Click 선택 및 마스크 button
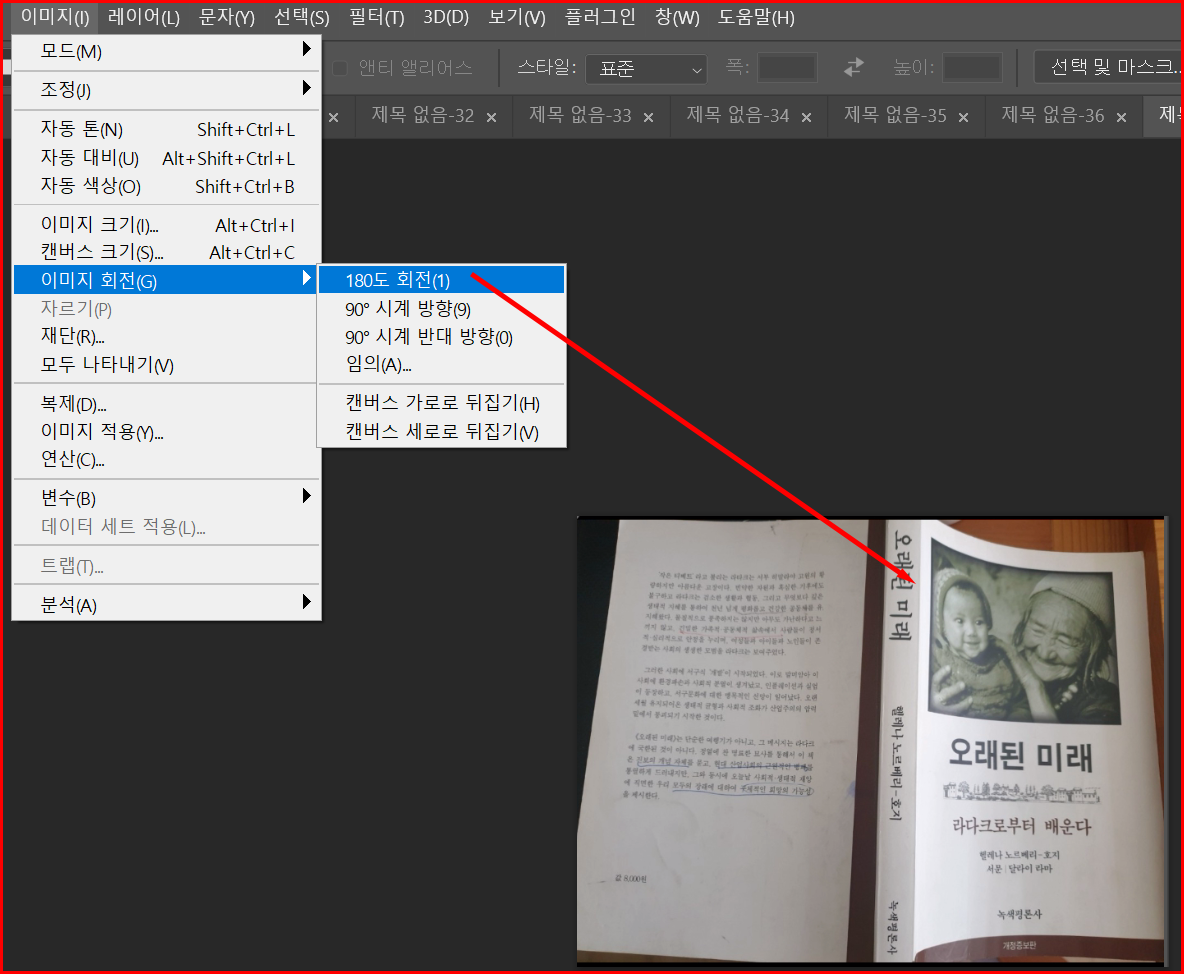1184x974 pixels. (1108, 67)
